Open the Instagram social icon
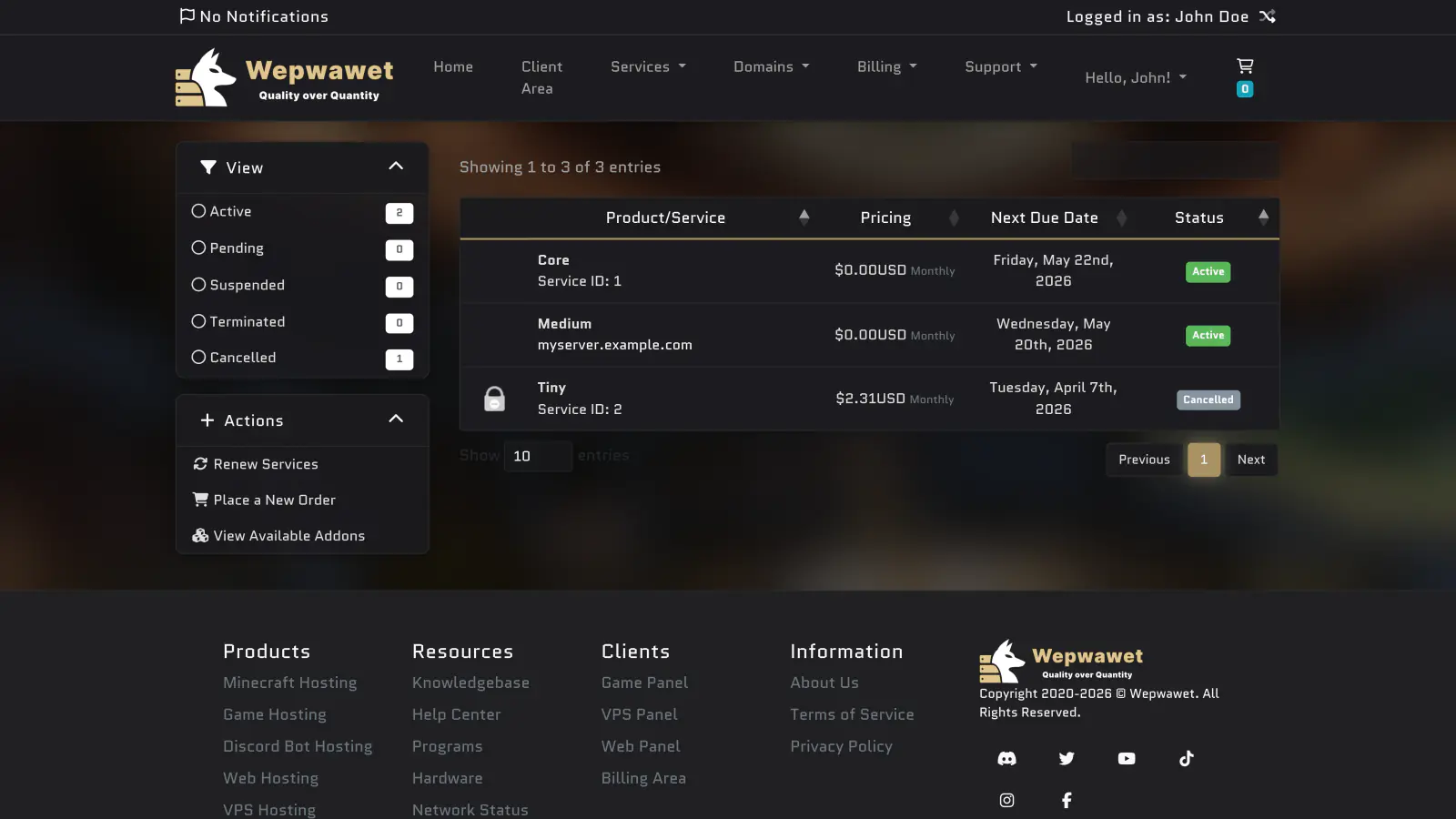The width and height of the screenshot is (1456, 819). pyautogui.click(x=1006, y=801)
